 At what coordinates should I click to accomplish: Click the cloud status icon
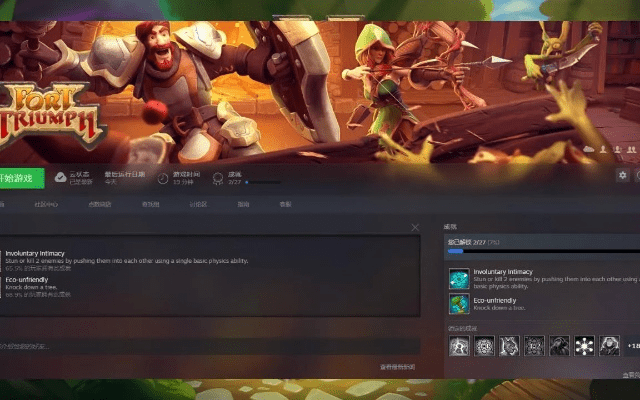(x=60, y=177)
